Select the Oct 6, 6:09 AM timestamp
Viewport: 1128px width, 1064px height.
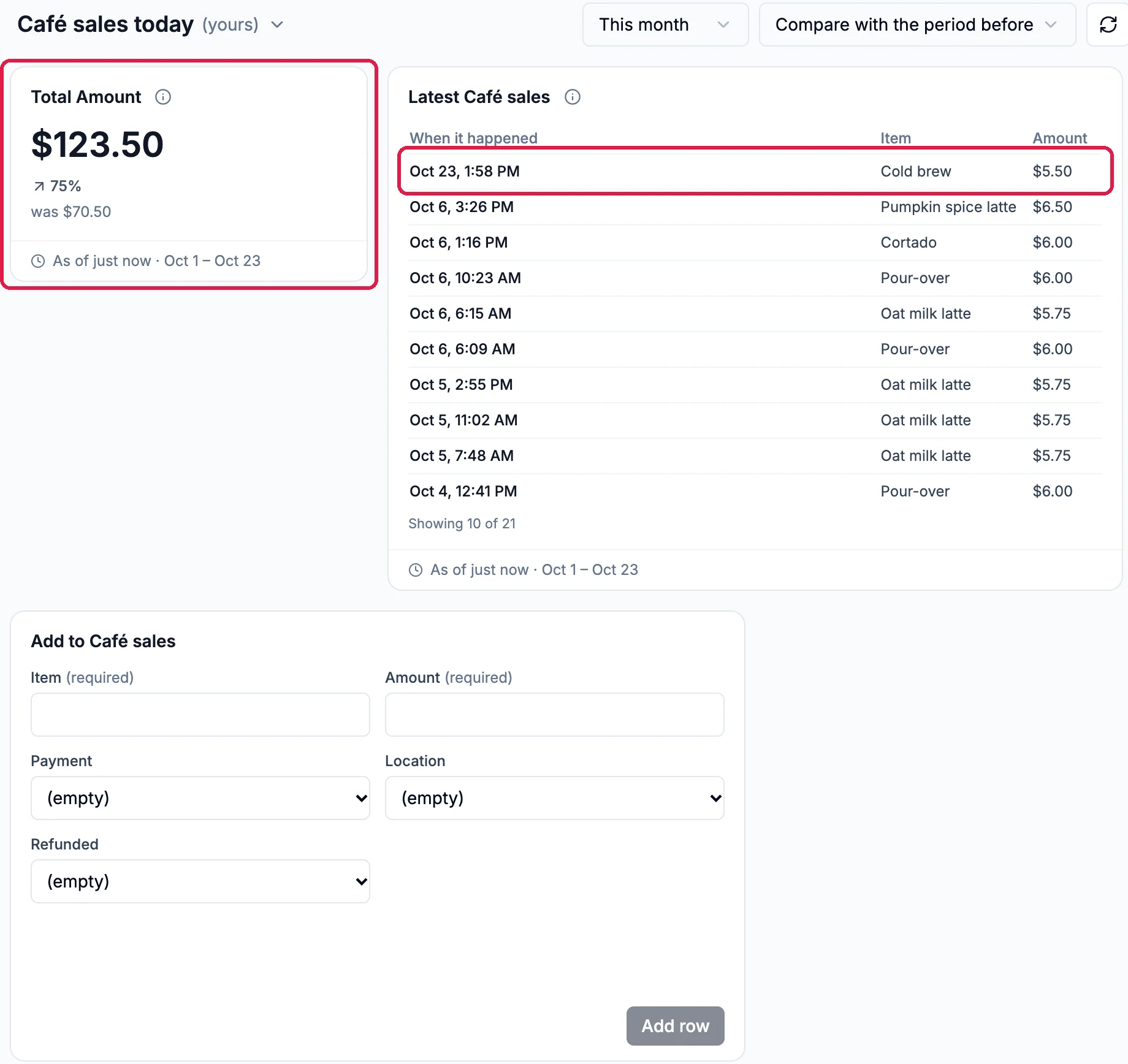point(462,349)
